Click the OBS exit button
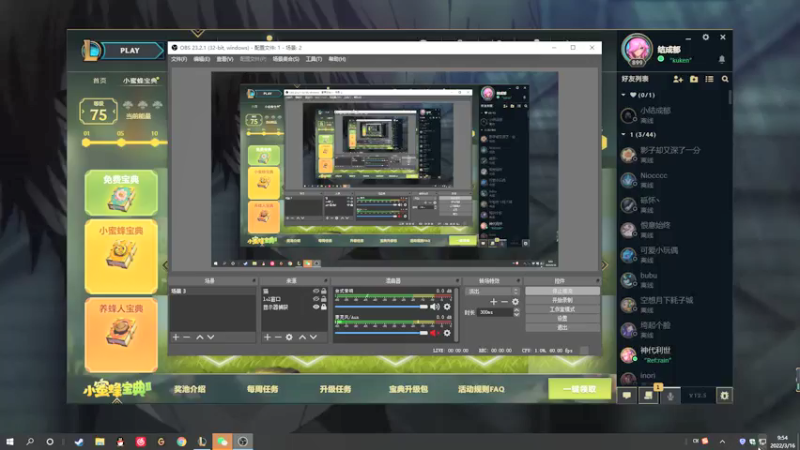 [x=562, y=328]
